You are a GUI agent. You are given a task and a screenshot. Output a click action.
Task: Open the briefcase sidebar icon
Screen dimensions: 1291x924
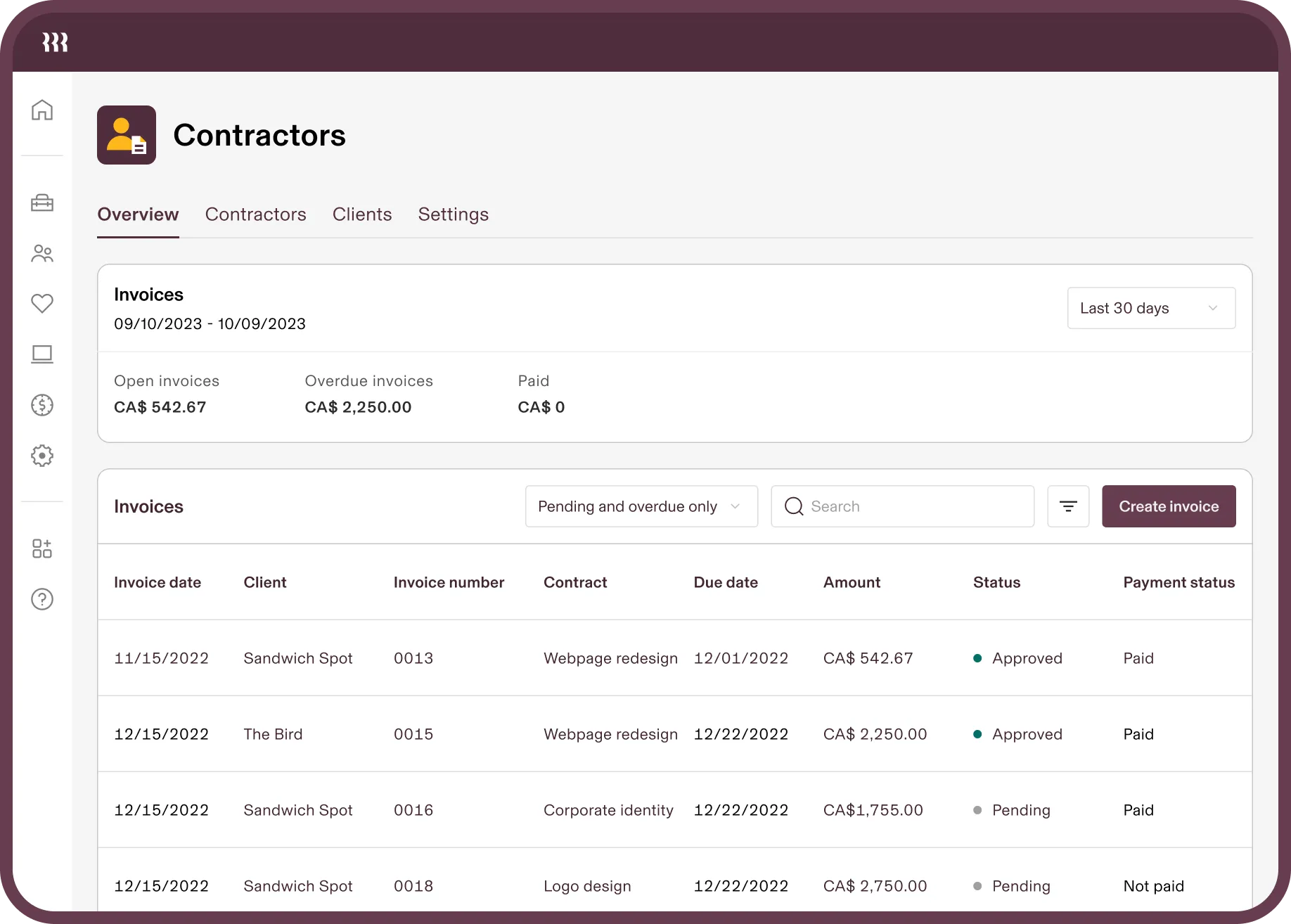(x=42, y=203)
